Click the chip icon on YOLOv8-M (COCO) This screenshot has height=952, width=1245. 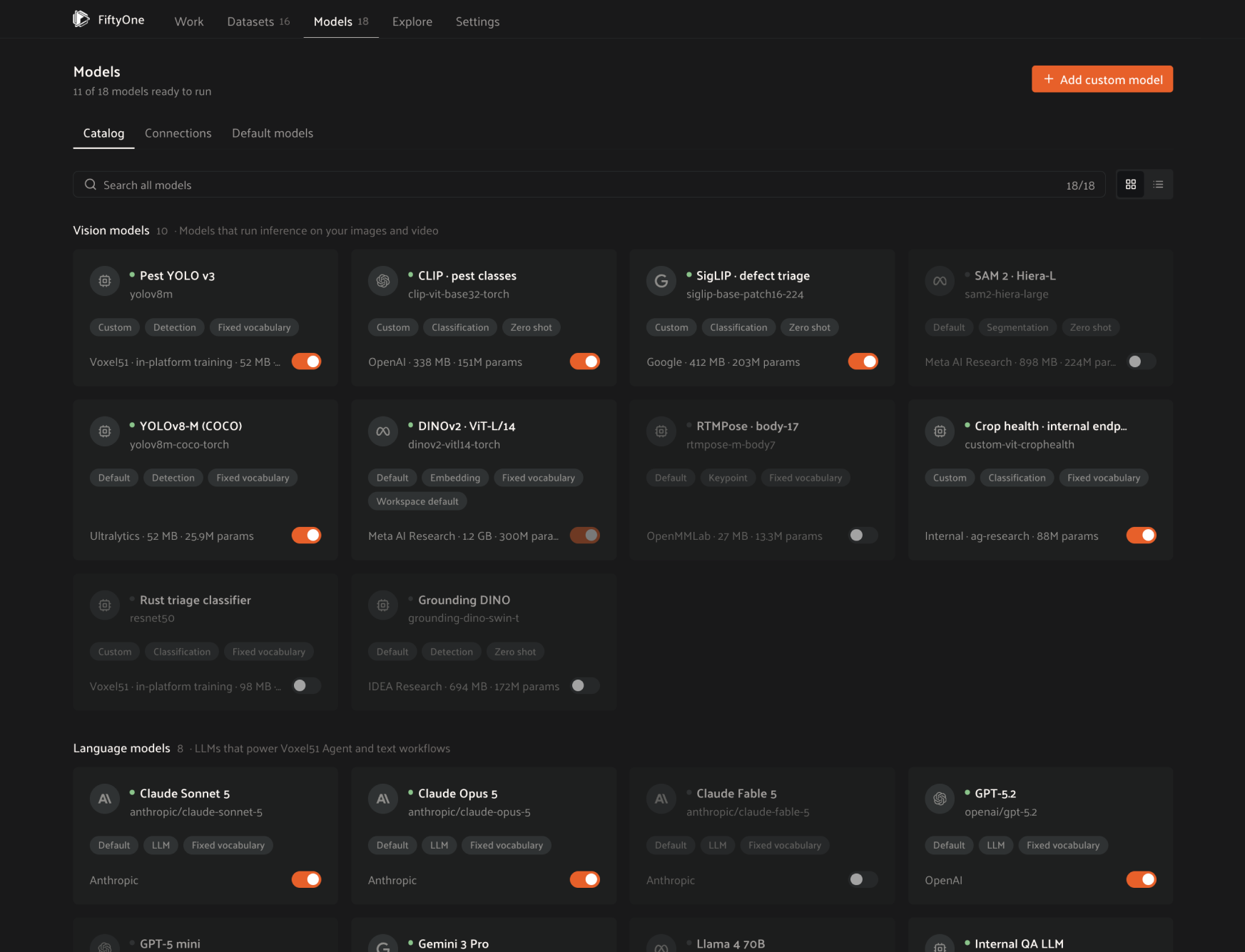click(105, 431)
